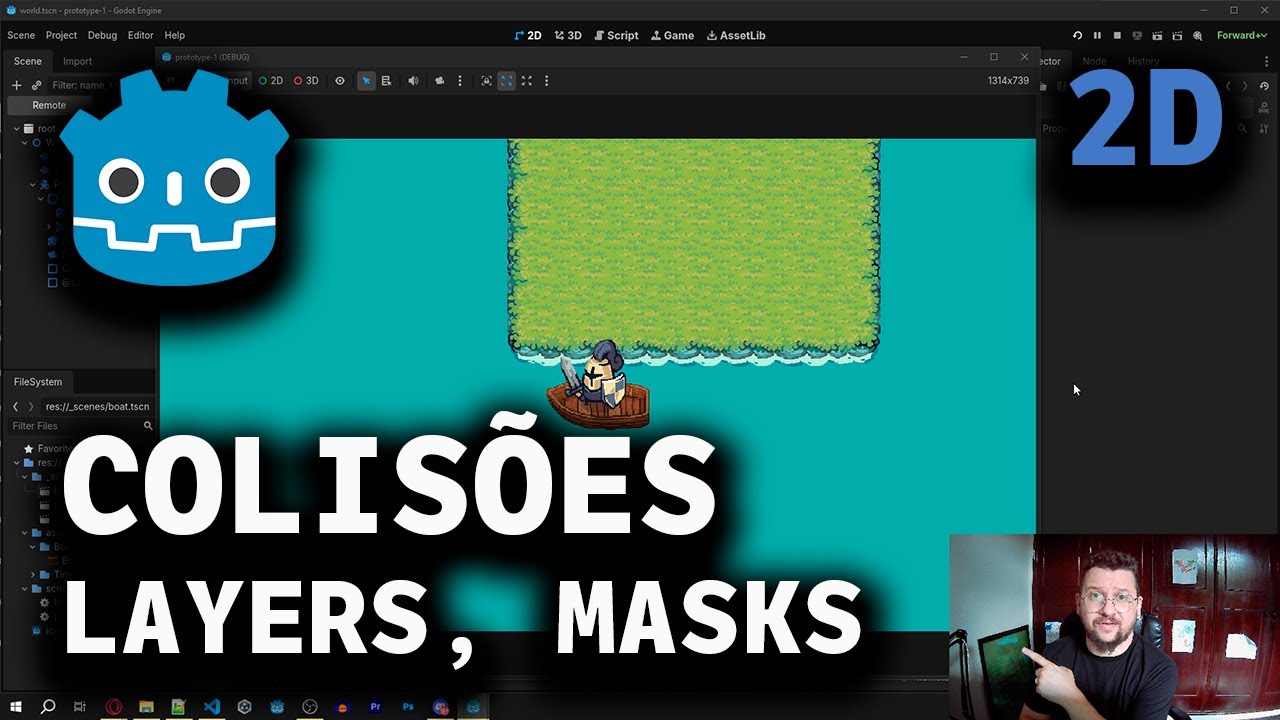Click the Remote scene tree button
The image size is (1280, 720).
pyautogui.click(x=49, y=105)
